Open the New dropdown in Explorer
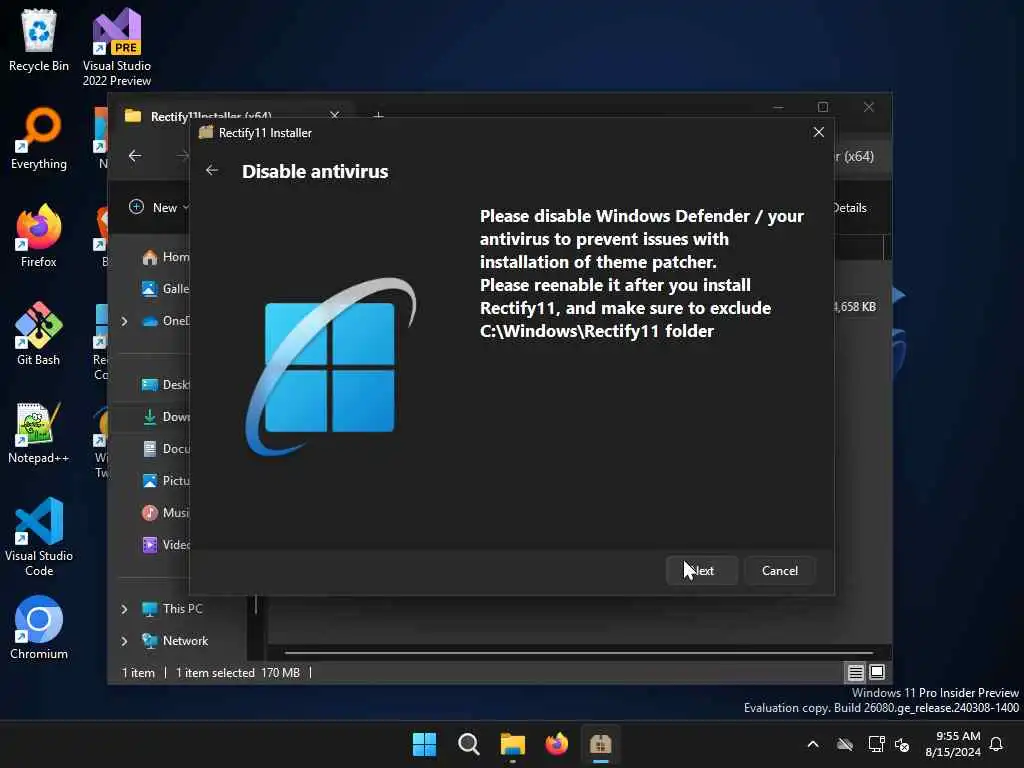 (159, 207)
